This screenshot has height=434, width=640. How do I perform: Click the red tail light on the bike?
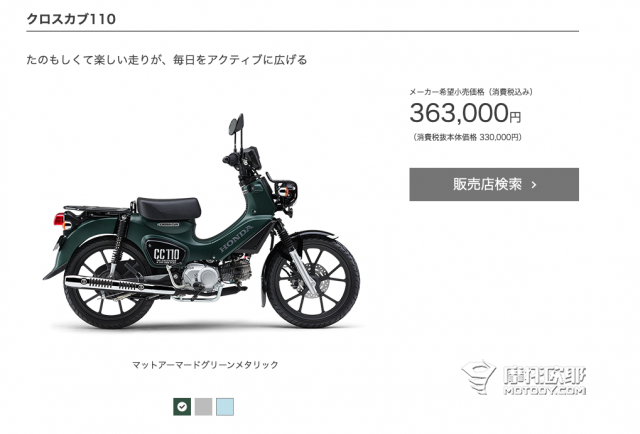pos(59,219)
